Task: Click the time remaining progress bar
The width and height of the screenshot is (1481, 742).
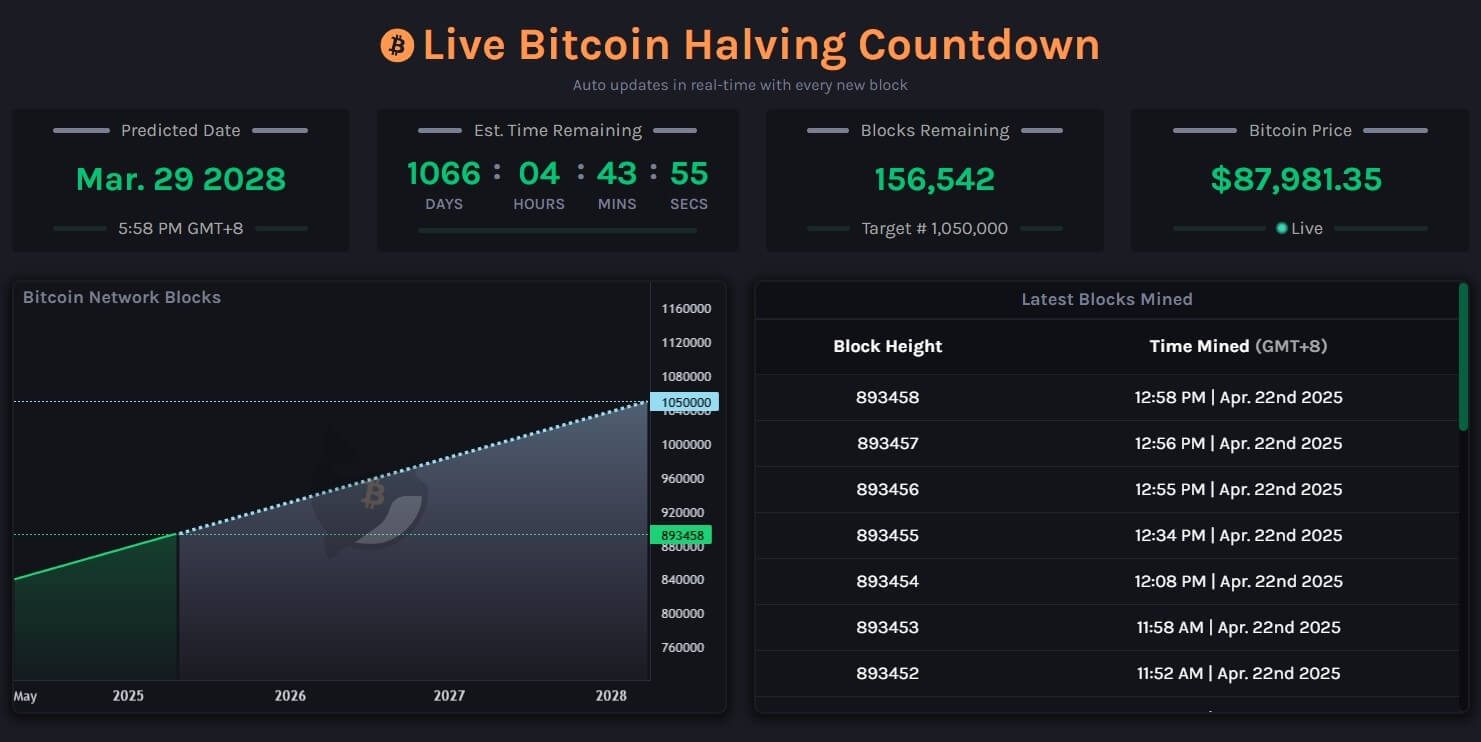Action: (x=557, y=230)
